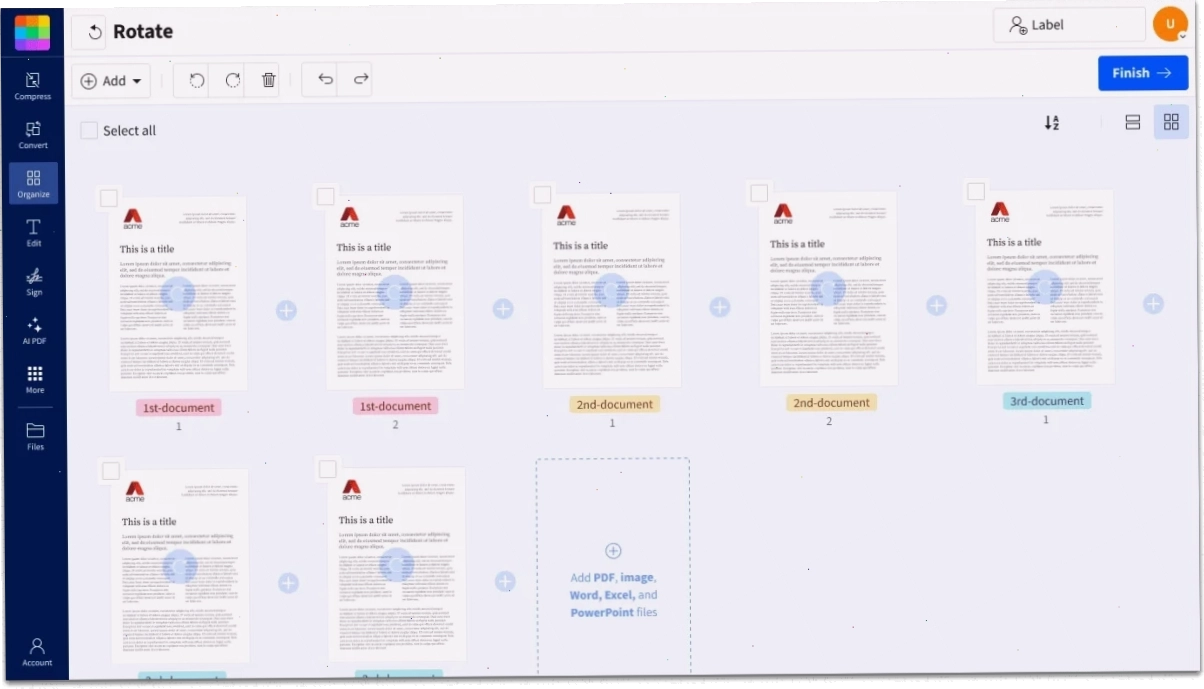
Task: Insert file after 2nd-document page 2
Action: click(936, 305)
